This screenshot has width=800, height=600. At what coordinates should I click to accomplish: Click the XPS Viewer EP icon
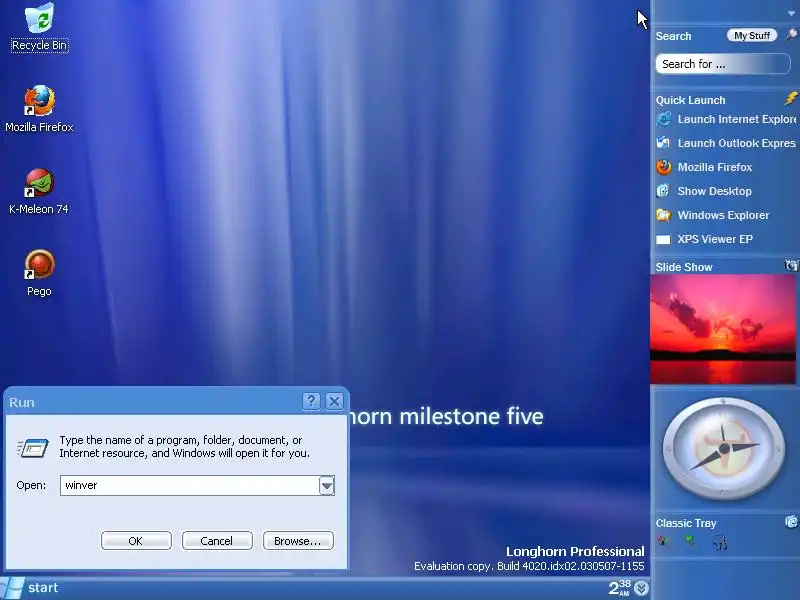(x=664, y=239)
